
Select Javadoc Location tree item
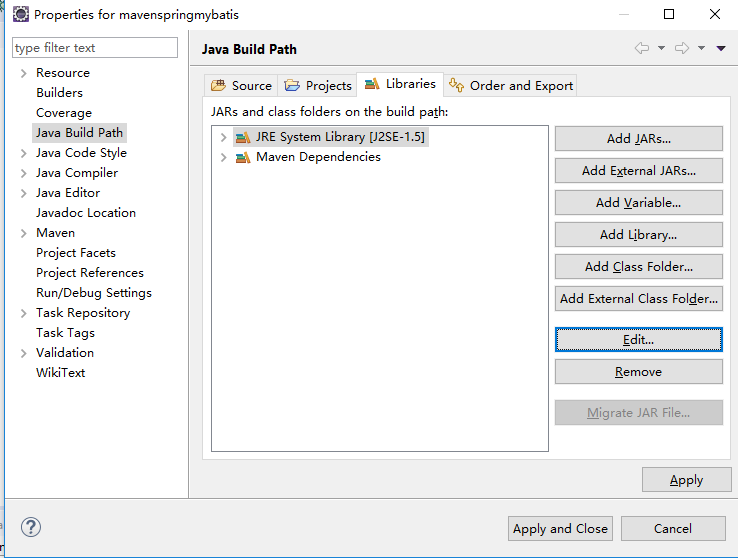point(86,213)
